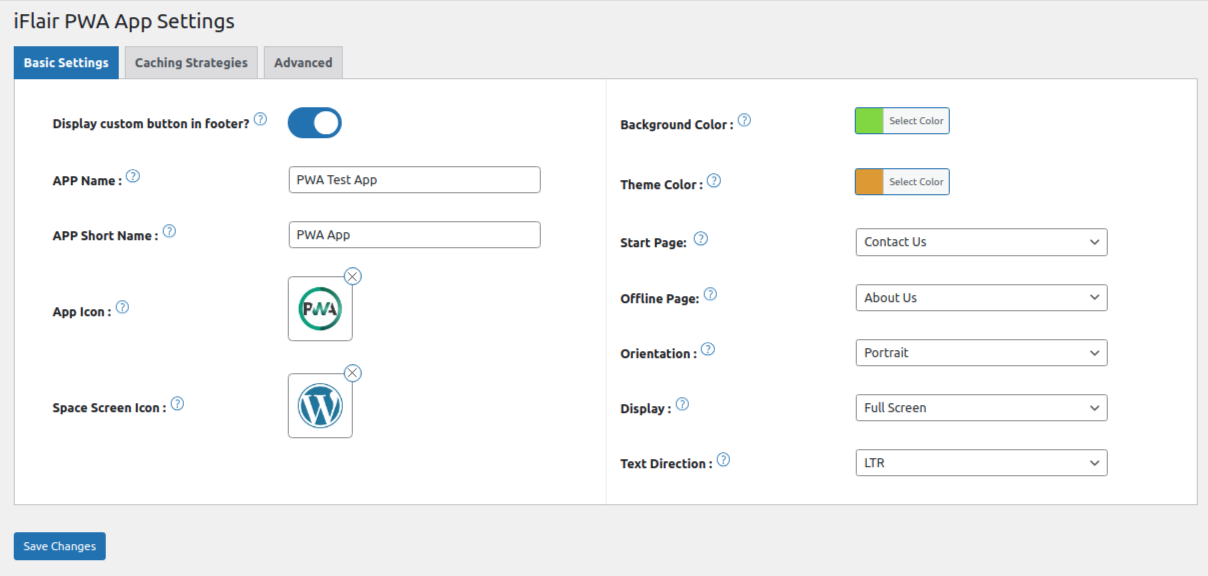Remove the WordPress space screen icon
The image size is (1208, 576).
coord(352,372)
